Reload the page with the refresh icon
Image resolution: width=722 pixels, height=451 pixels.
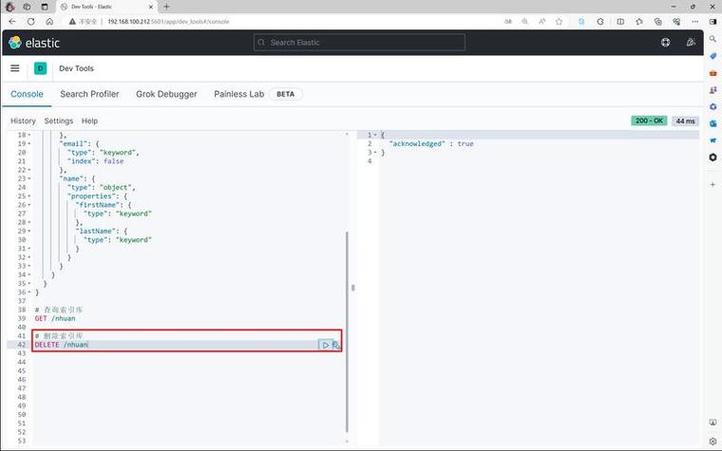tap(31, 21)
